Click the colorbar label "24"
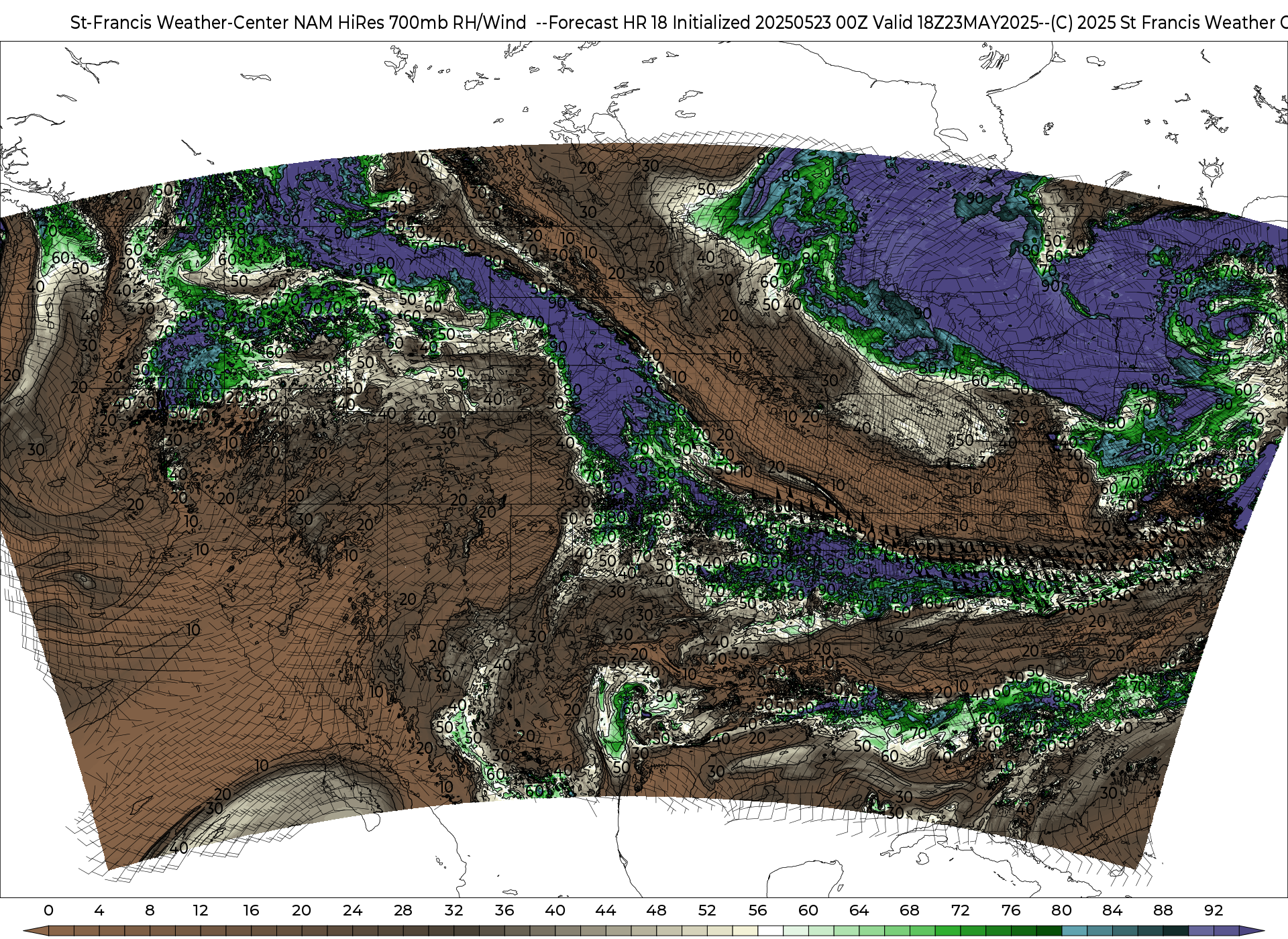This screenshot has height=939, width=1288. [352, 910]
